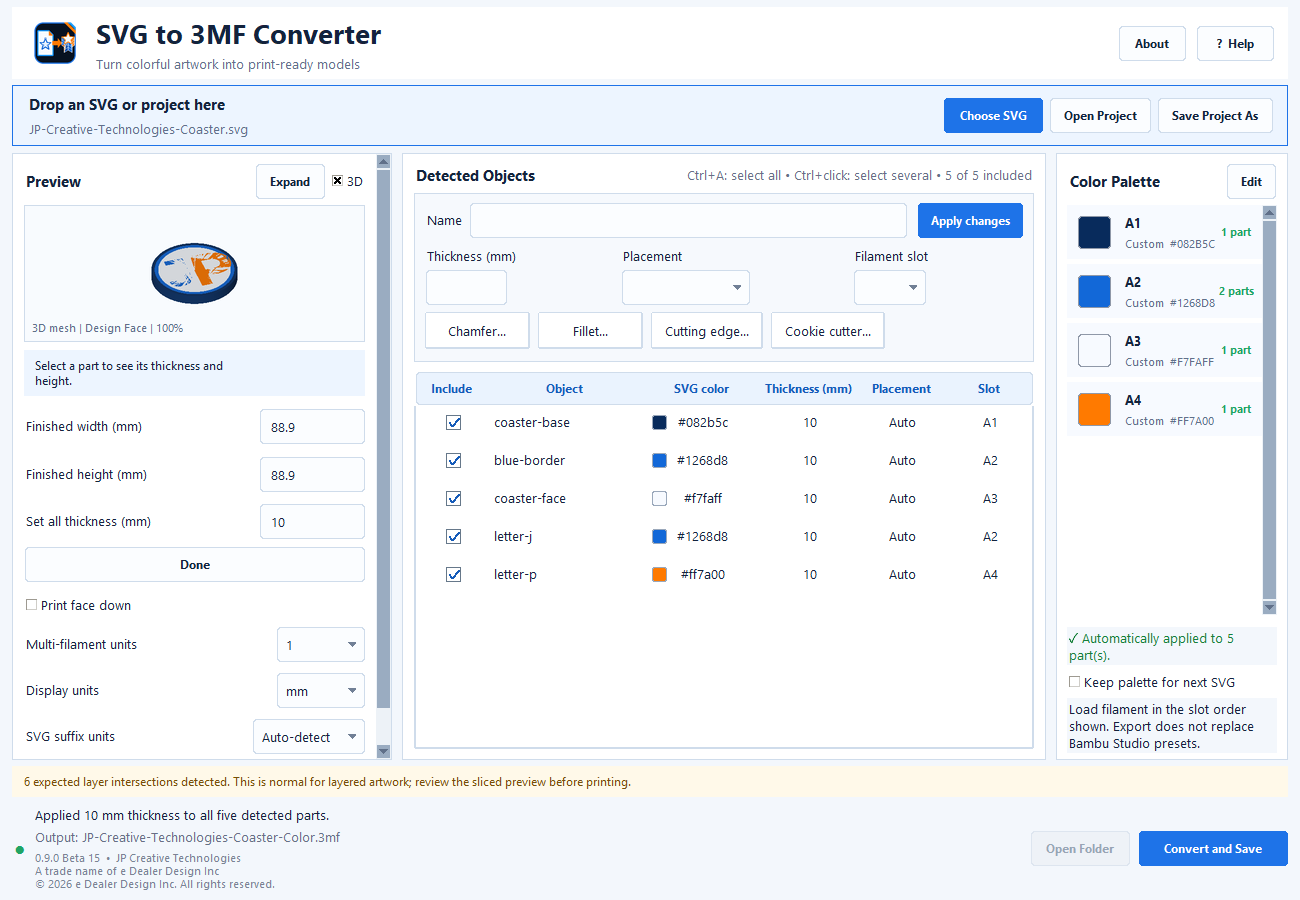Select the A1 dark navy palette swatch
The height and width of the screenshot is (900, 1300).
pyautogui.click(x=1094, y=233)
